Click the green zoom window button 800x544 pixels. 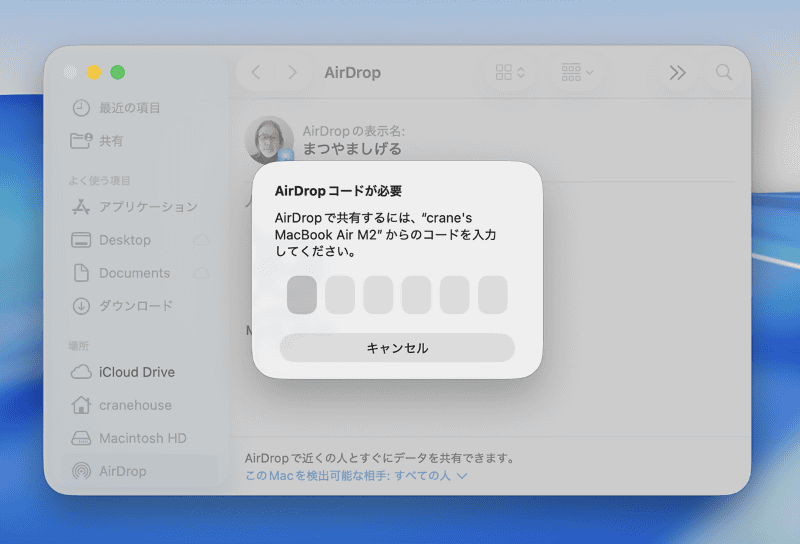click(118, 72)
